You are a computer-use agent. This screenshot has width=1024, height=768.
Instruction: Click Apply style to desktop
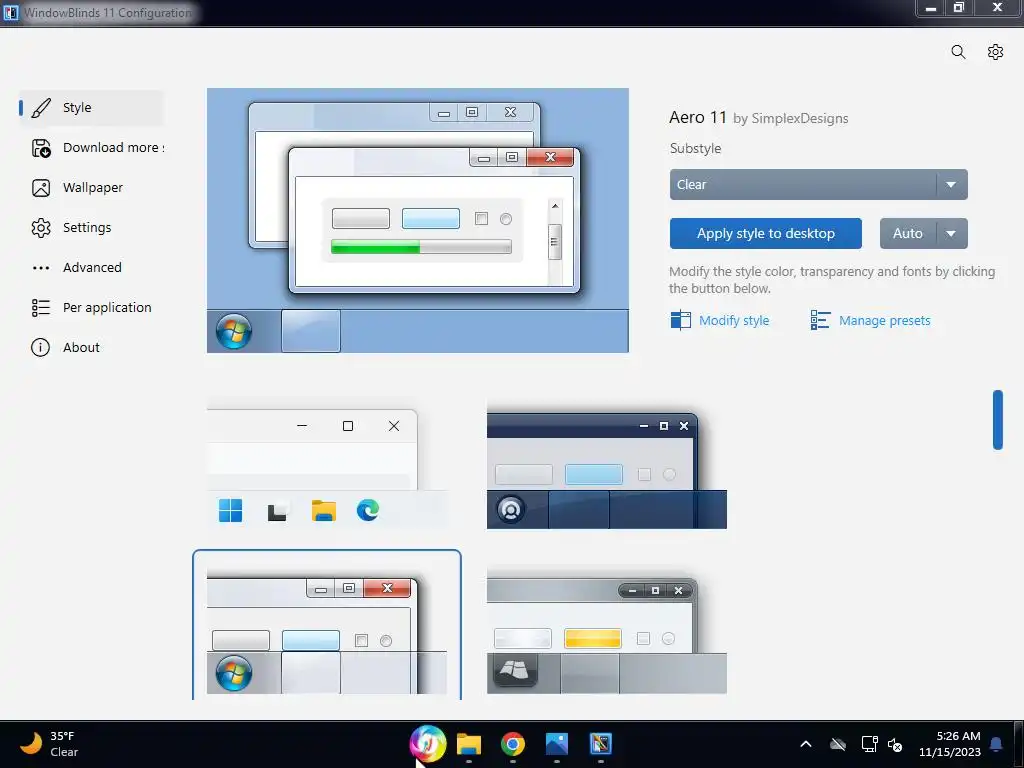tap(765, 234)
